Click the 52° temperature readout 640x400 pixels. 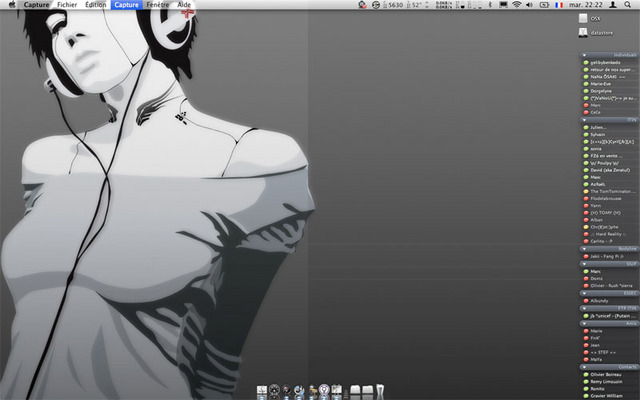pyautogui.click(x=414, y=5)
